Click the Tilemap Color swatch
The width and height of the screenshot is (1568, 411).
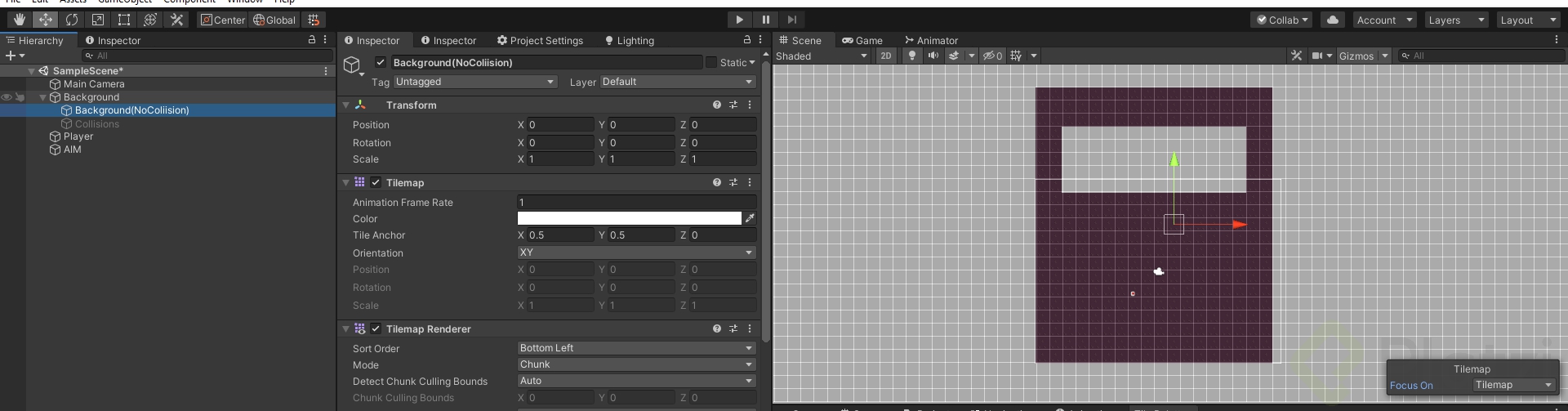tap(629, 218)
